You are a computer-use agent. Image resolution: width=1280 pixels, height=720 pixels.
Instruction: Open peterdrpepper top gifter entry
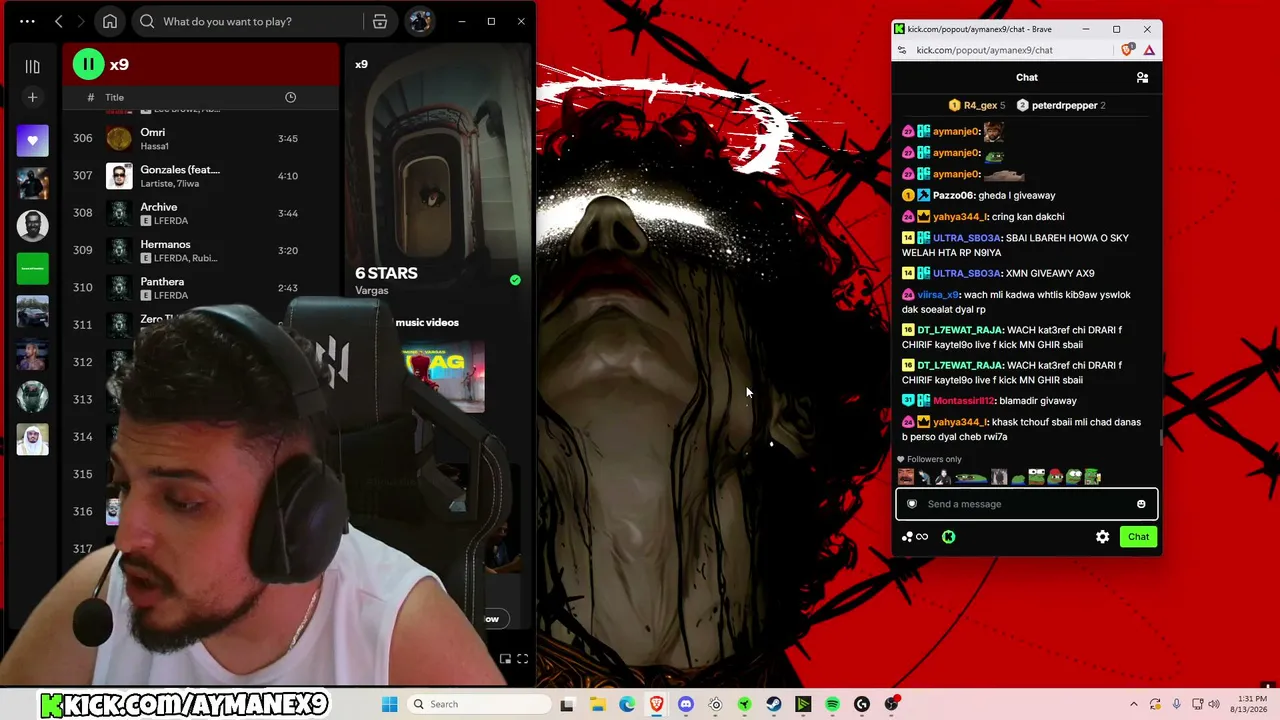[x=1060, y=105]
